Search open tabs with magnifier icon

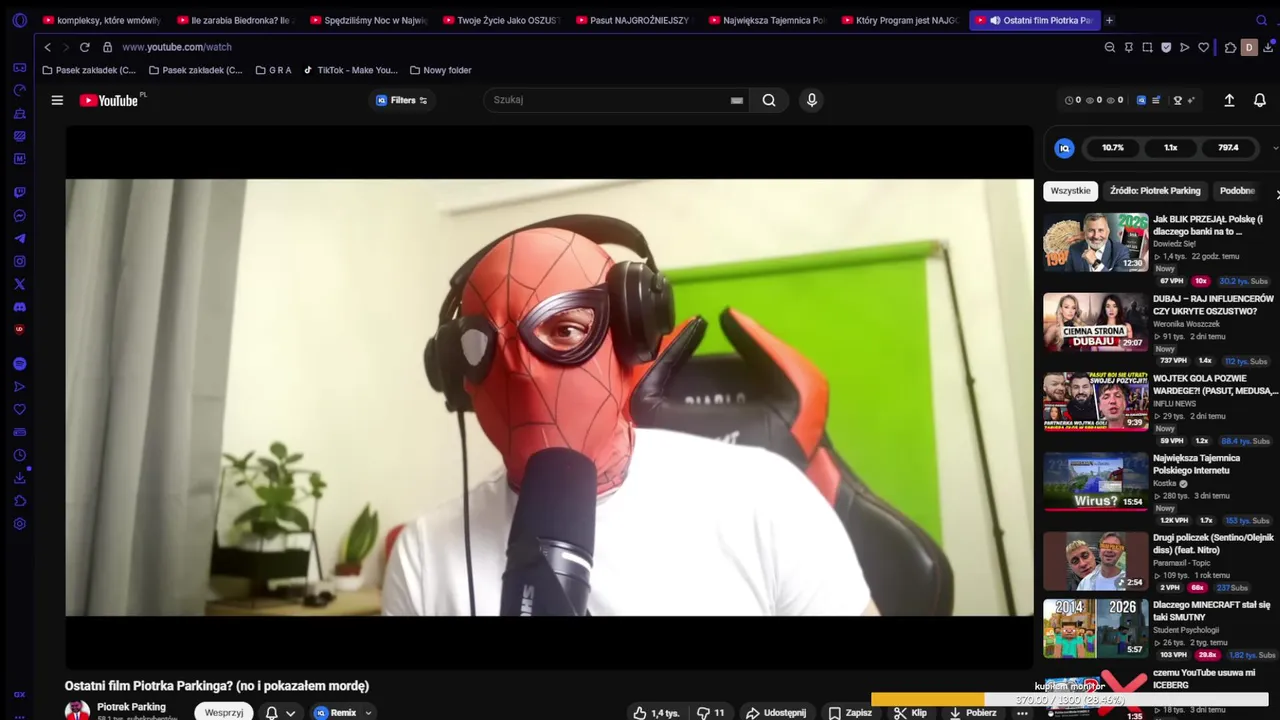(x=1262, y=20)
